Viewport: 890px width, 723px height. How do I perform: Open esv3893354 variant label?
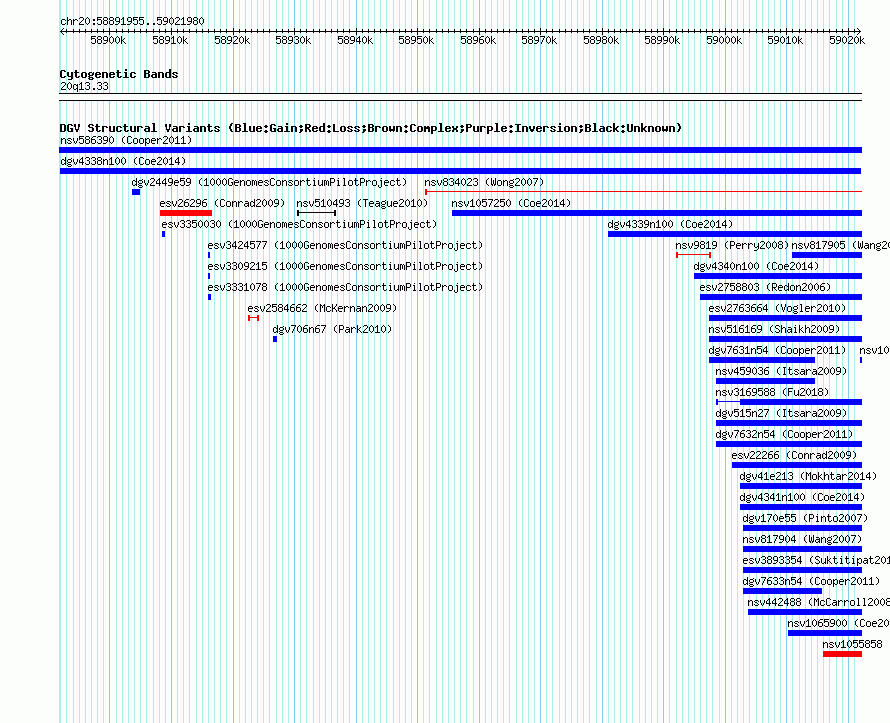click(816, 560)
